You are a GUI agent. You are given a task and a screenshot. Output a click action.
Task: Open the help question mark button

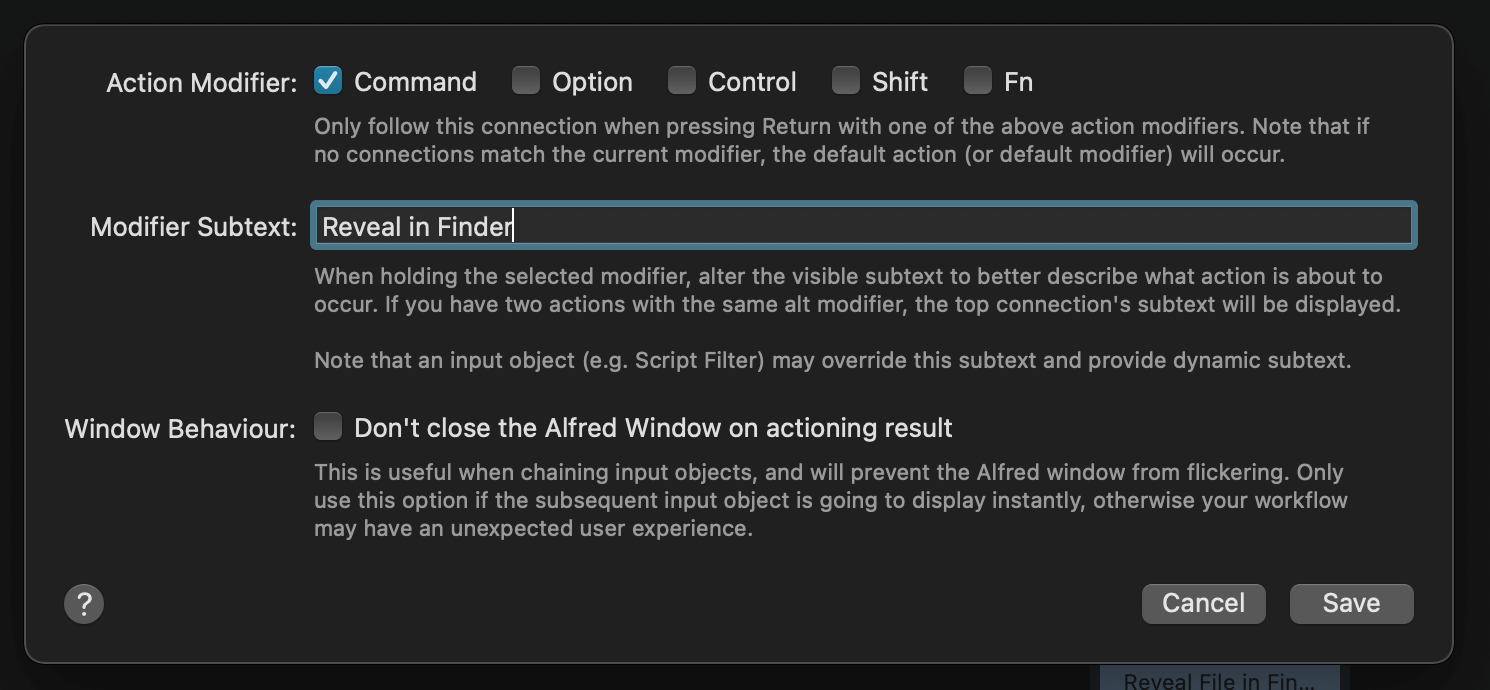pos(84,603)
